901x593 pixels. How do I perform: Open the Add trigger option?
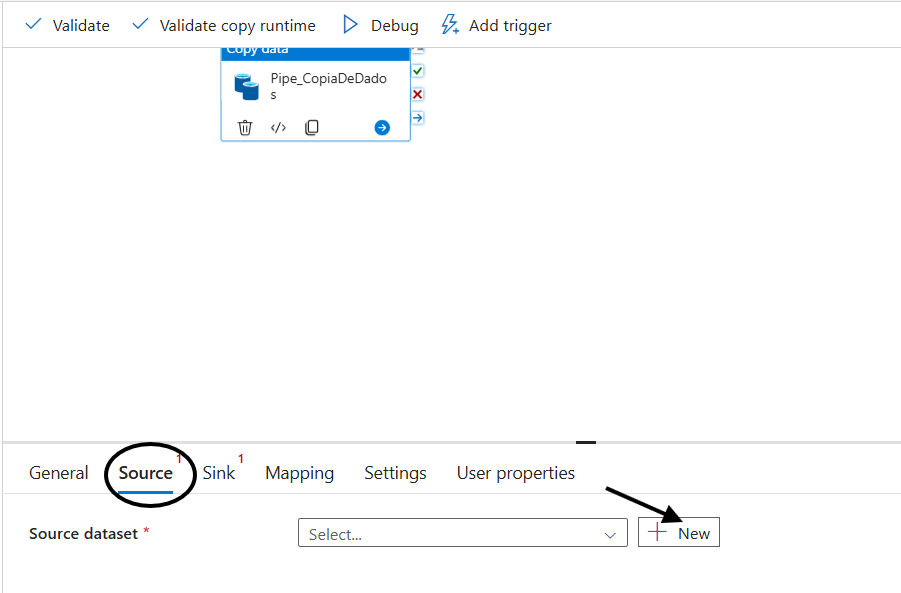click(x=496, y=25)
